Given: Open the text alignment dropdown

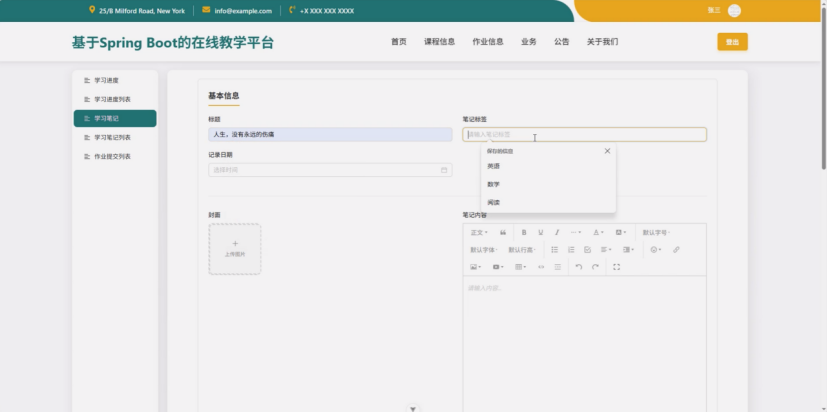Looking at the screenshot, I should click(x=606, y=250).
